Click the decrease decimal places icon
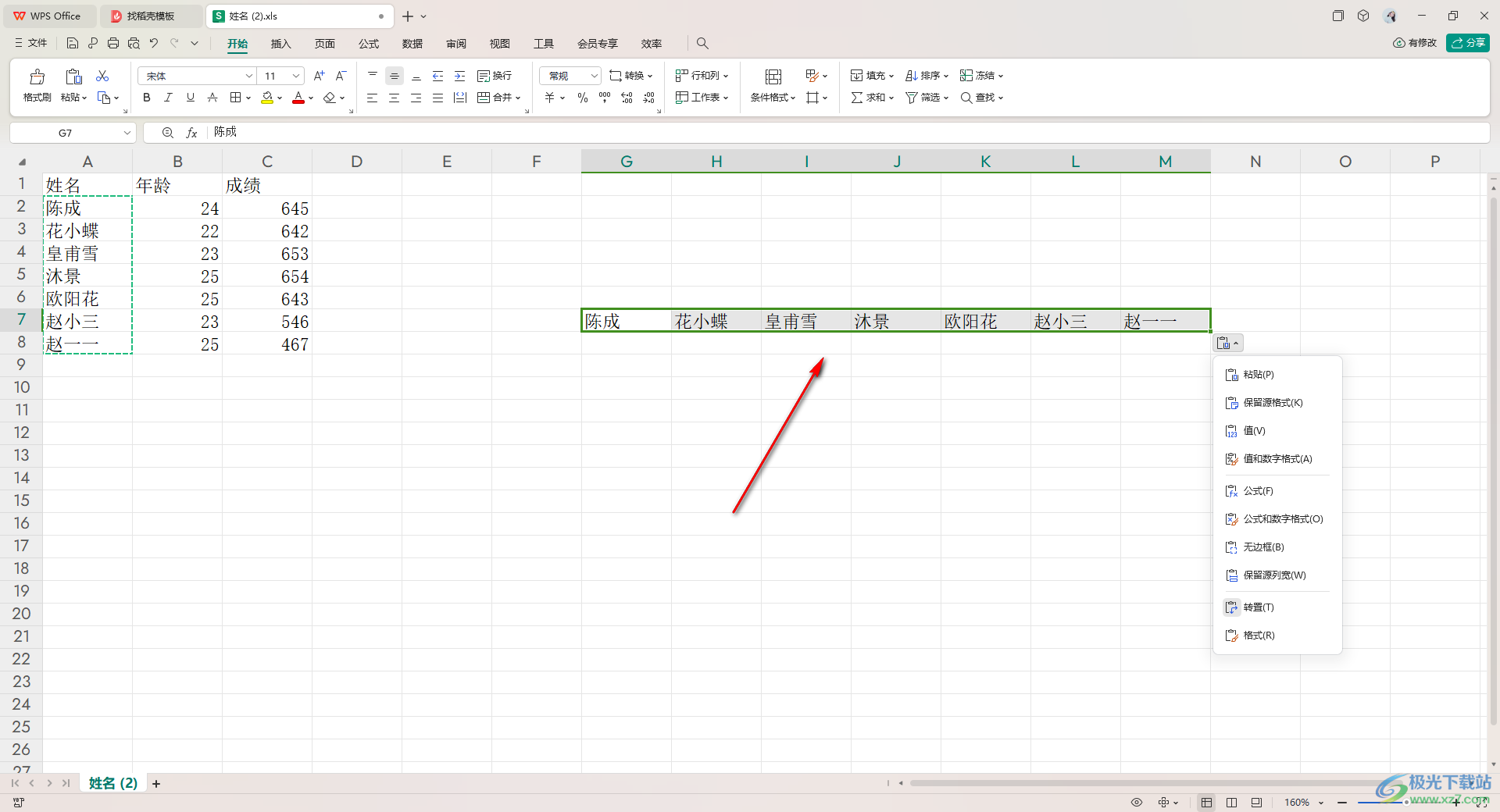 tap(648, 98)
